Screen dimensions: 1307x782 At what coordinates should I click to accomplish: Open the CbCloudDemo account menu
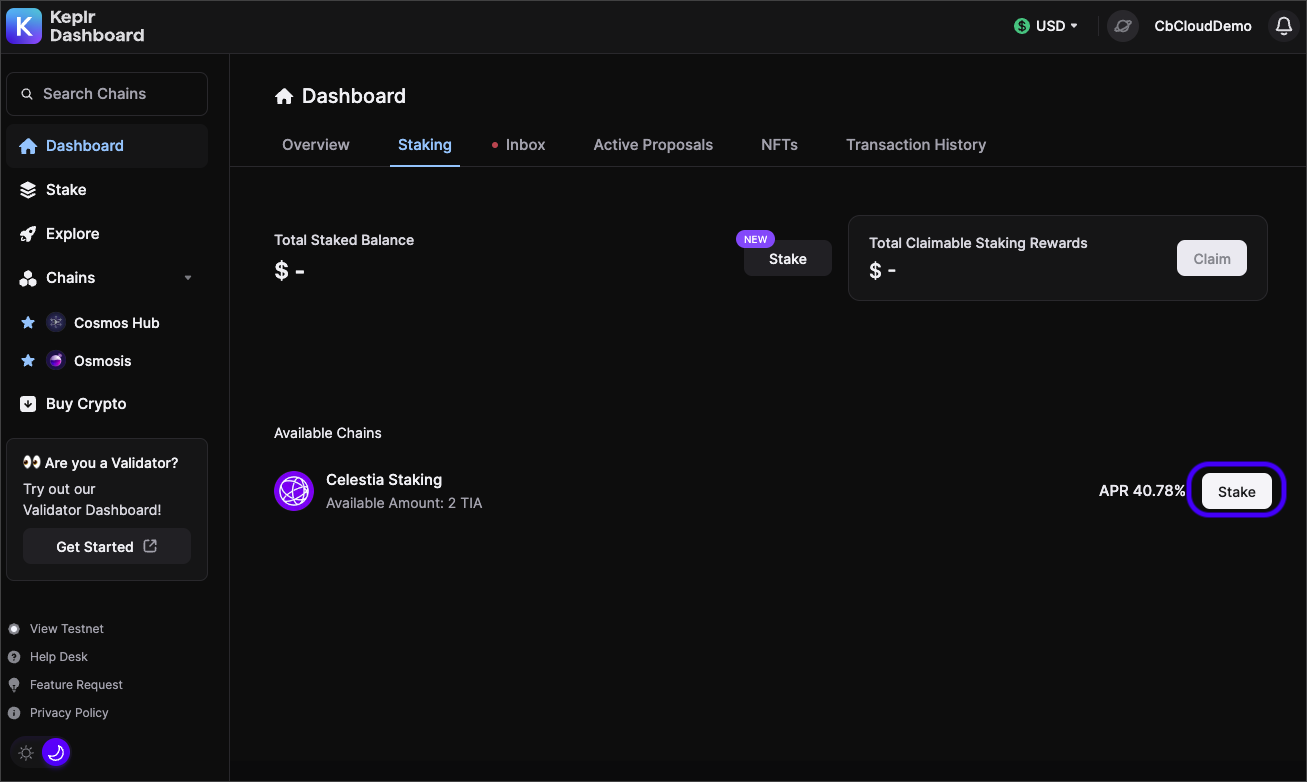1203,26
